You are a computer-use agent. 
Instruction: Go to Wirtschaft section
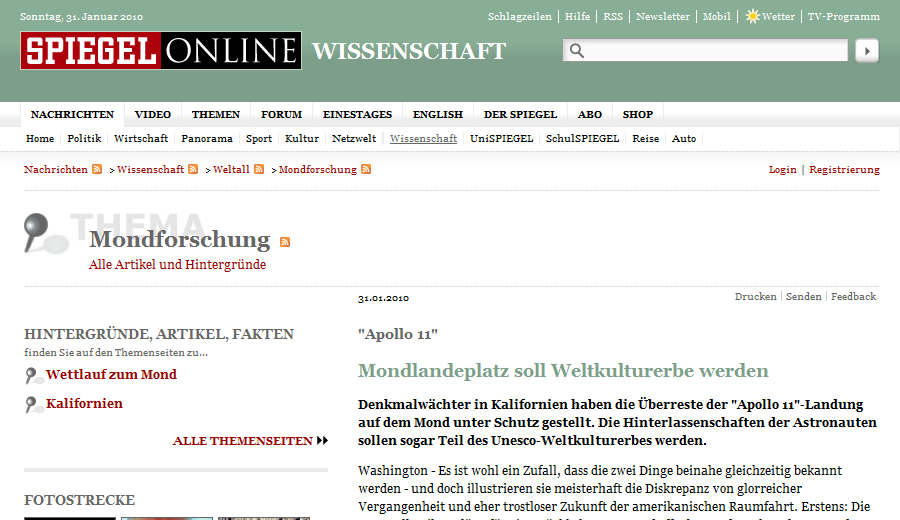coord(141,138)
